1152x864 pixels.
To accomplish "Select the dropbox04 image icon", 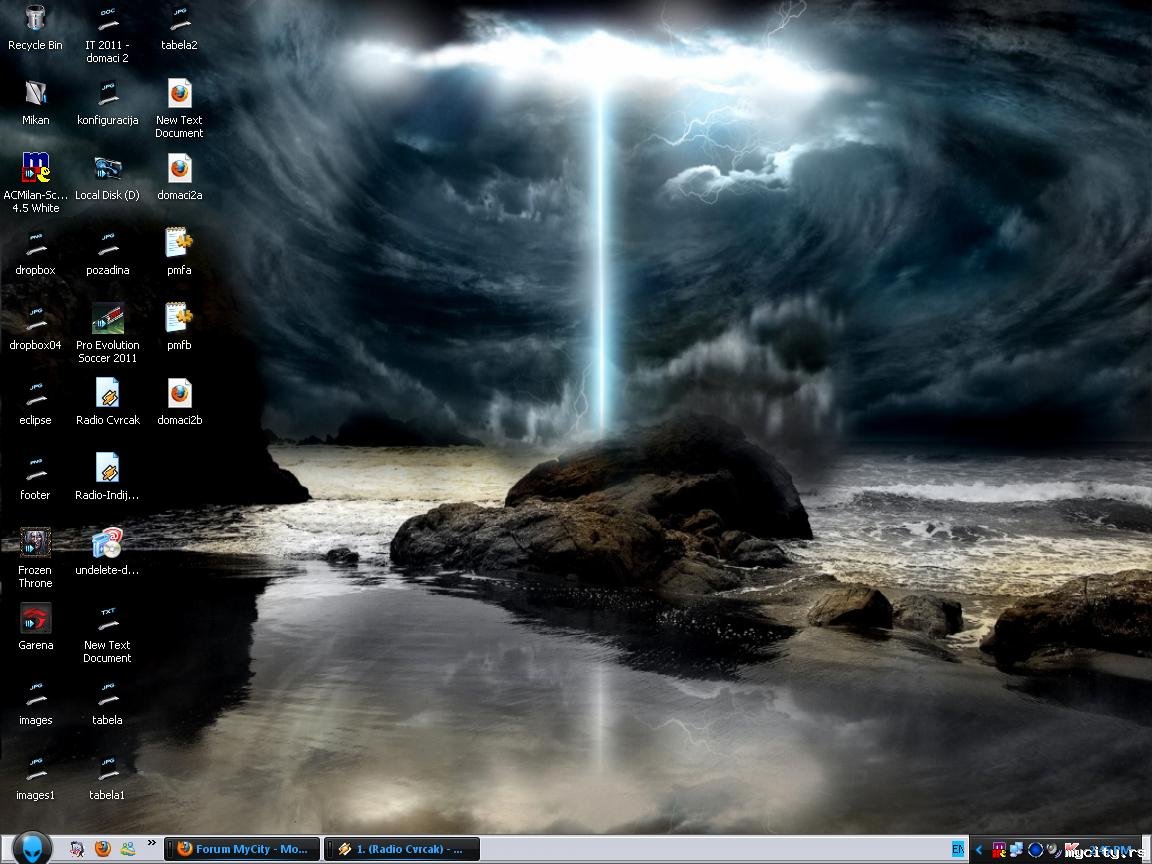I will click(x=35, y=327).
